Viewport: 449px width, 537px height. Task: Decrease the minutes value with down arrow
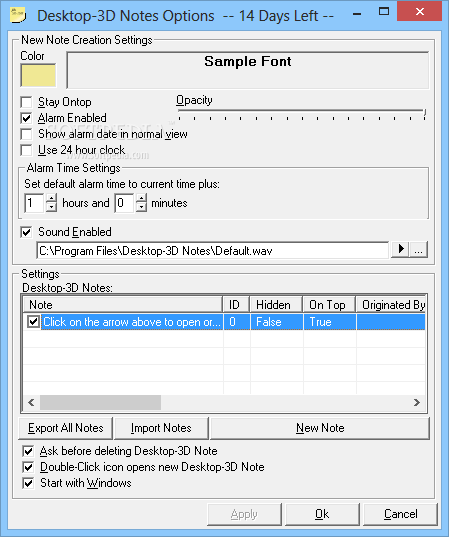pyautogui.click(x=141, y=207)
